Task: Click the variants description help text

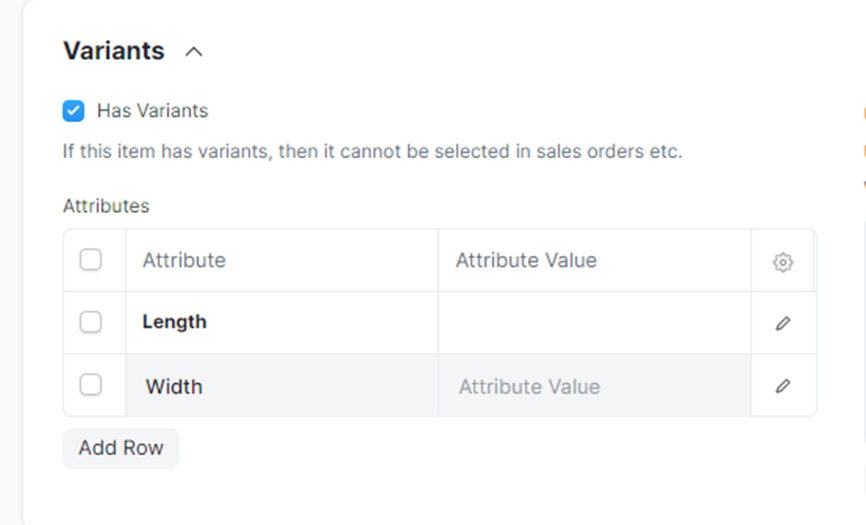Action: coord(372,153)
